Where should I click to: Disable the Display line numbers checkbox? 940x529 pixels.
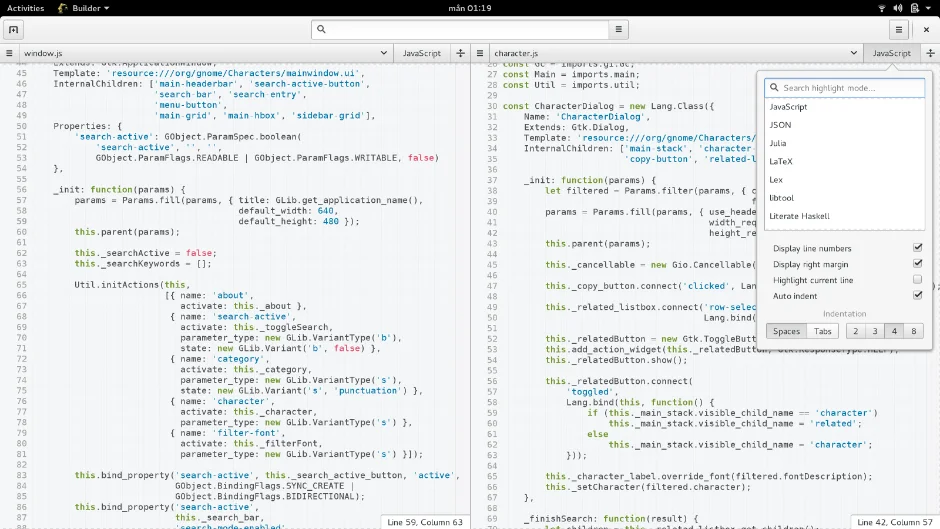point(917,247)
